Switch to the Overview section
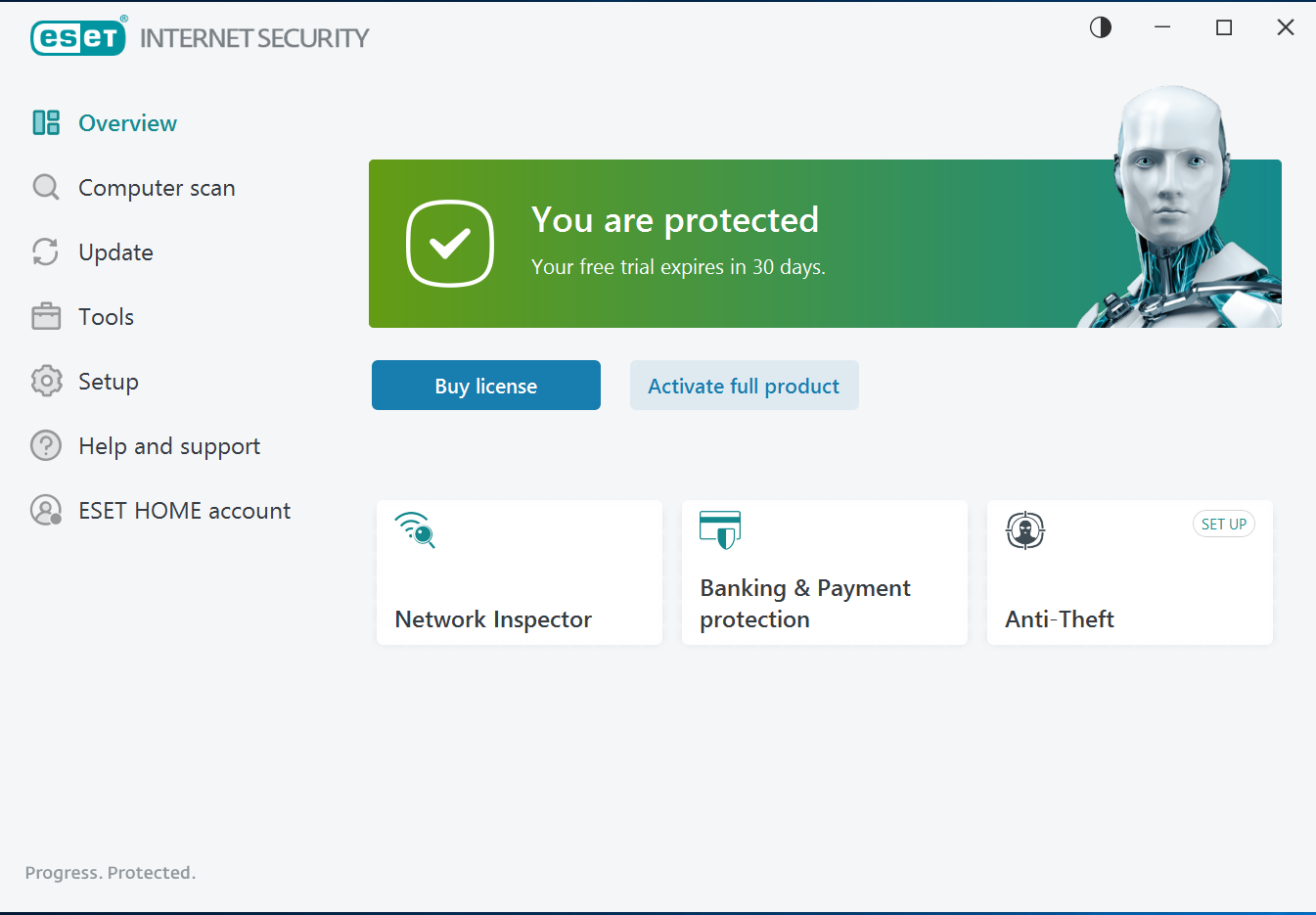Image resolution: width=1316 pixels, height=915 pixels. tap(127, 122)
